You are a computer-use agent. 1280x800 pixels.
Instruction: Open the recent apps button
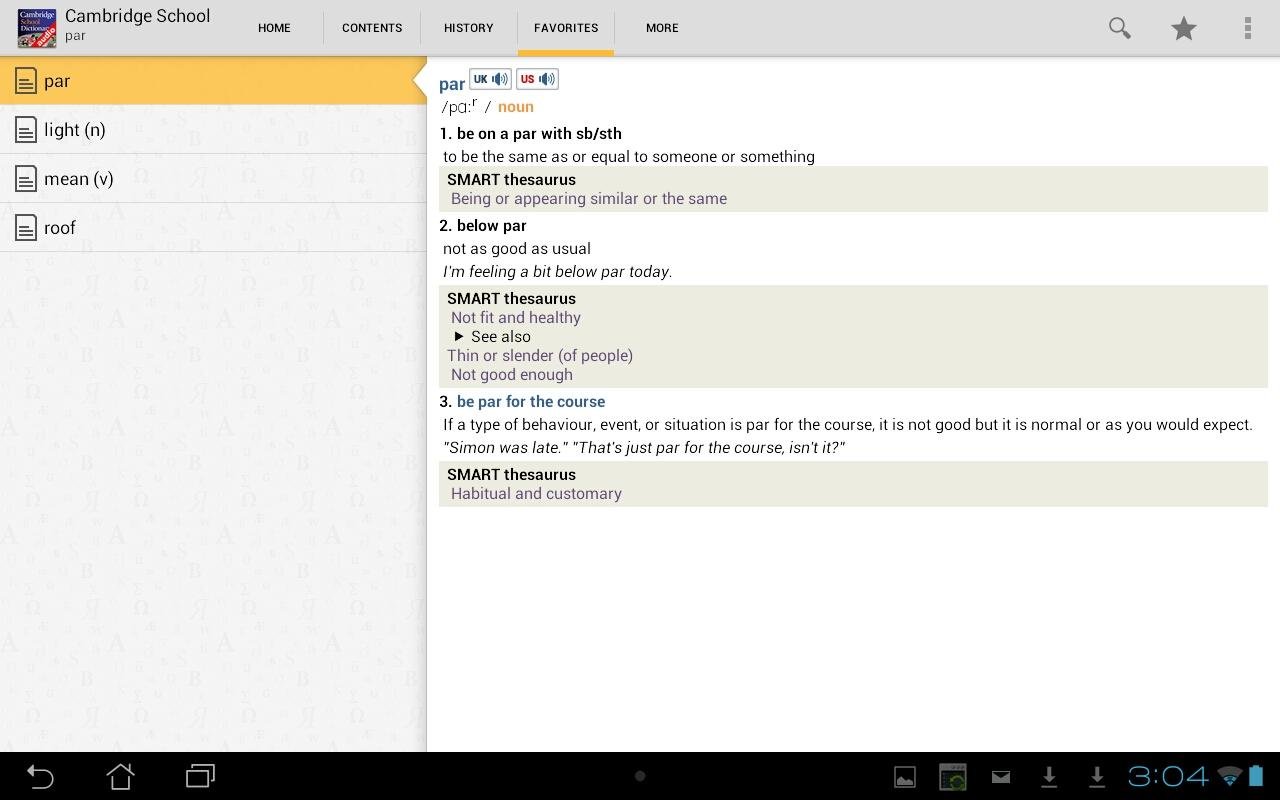point(201,776)
